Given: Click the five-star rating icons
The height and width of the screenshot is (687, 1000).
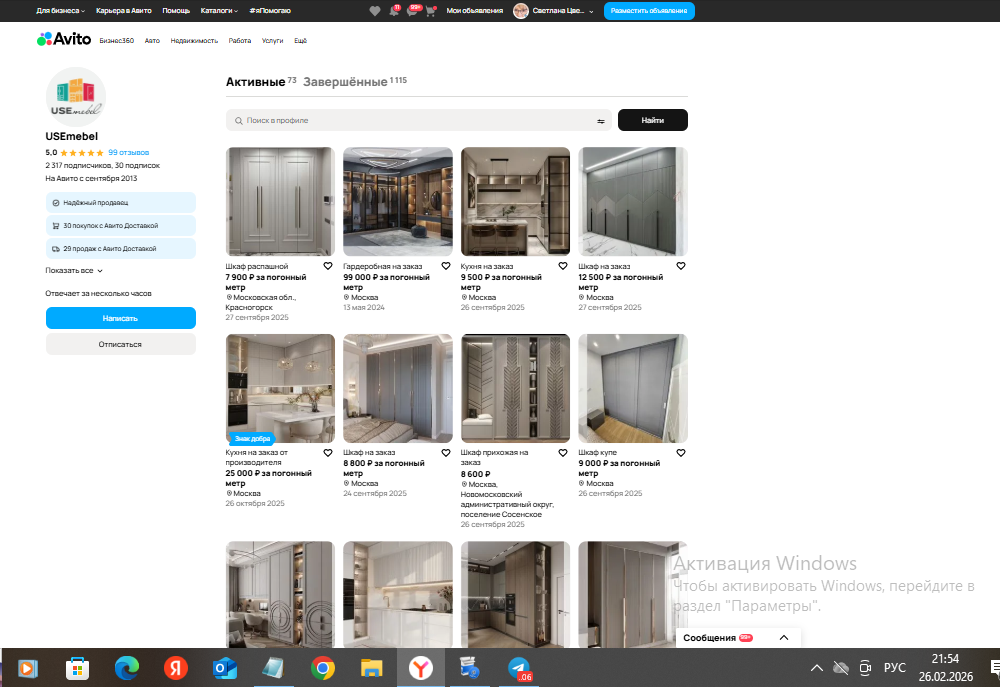Looking at the screenshot, I should pyautogui.click(x=82, y=153).
